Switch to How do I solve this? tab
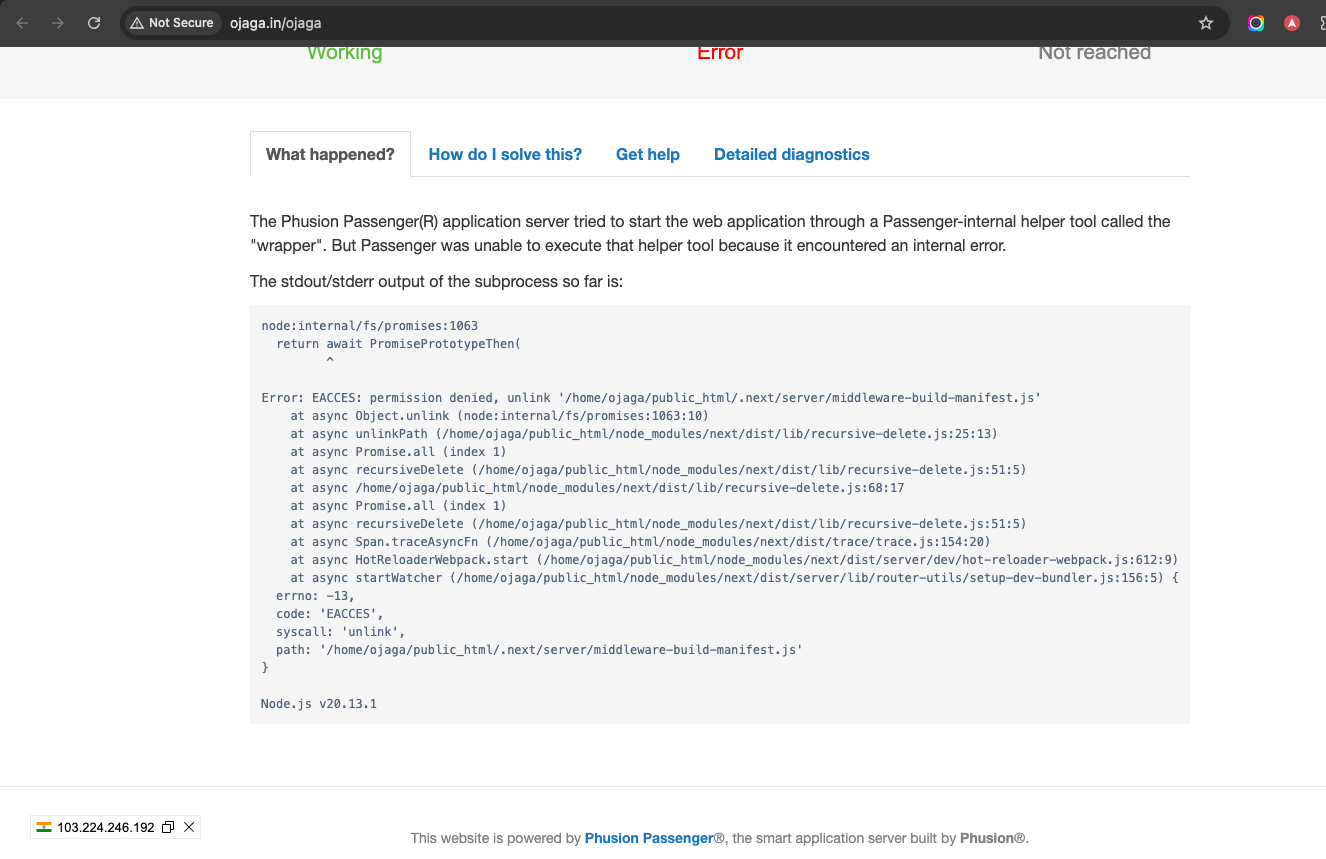The width and height of the screenshot is (1326, 859). click(505, 155)
